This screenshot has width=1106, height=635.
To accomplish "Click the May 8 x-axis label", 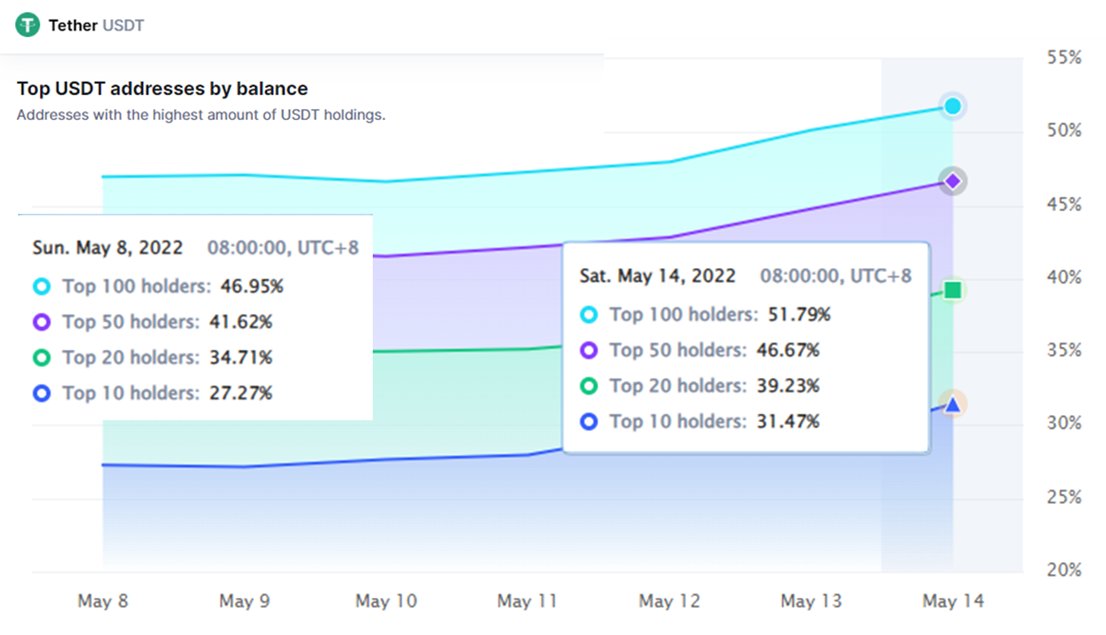I will click(103, 601).
